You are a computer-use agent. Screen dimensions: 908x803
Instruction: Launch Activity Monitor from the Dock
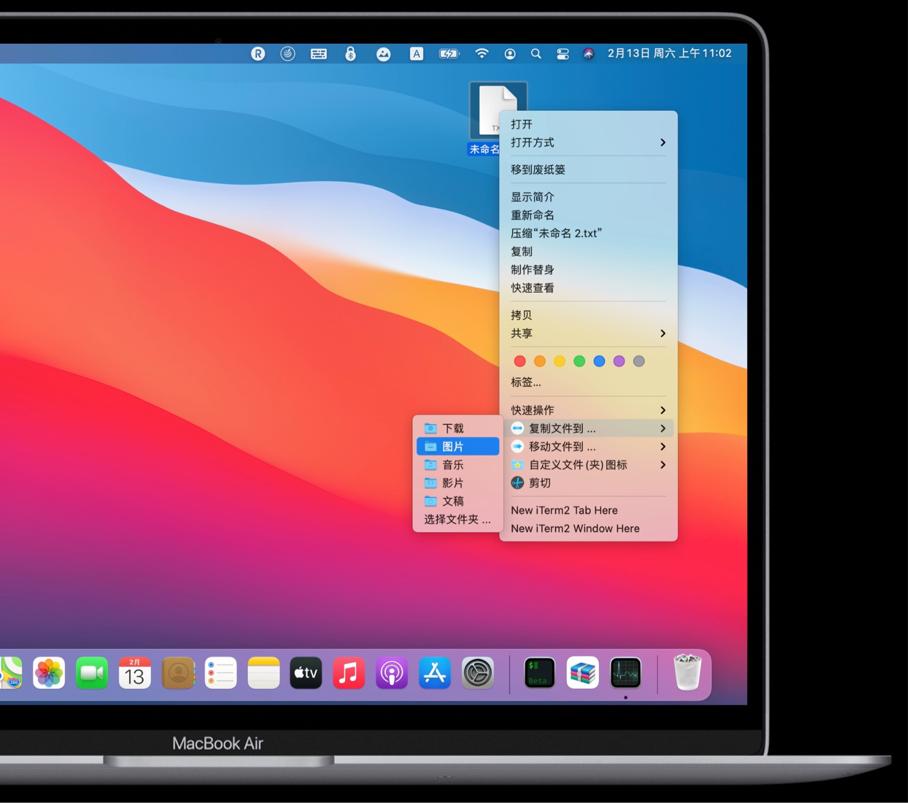pos(625,673)
